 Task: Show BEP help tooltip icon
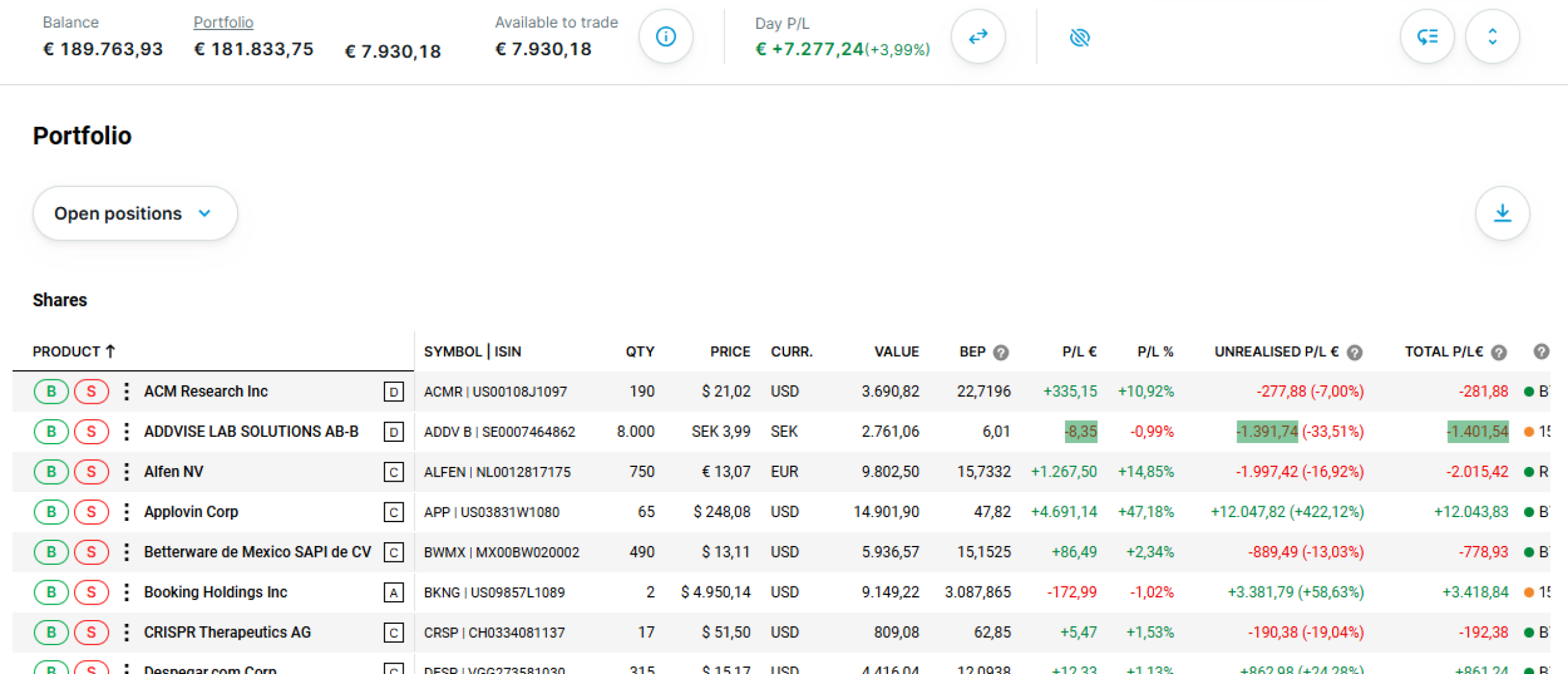coord(1001,352)
